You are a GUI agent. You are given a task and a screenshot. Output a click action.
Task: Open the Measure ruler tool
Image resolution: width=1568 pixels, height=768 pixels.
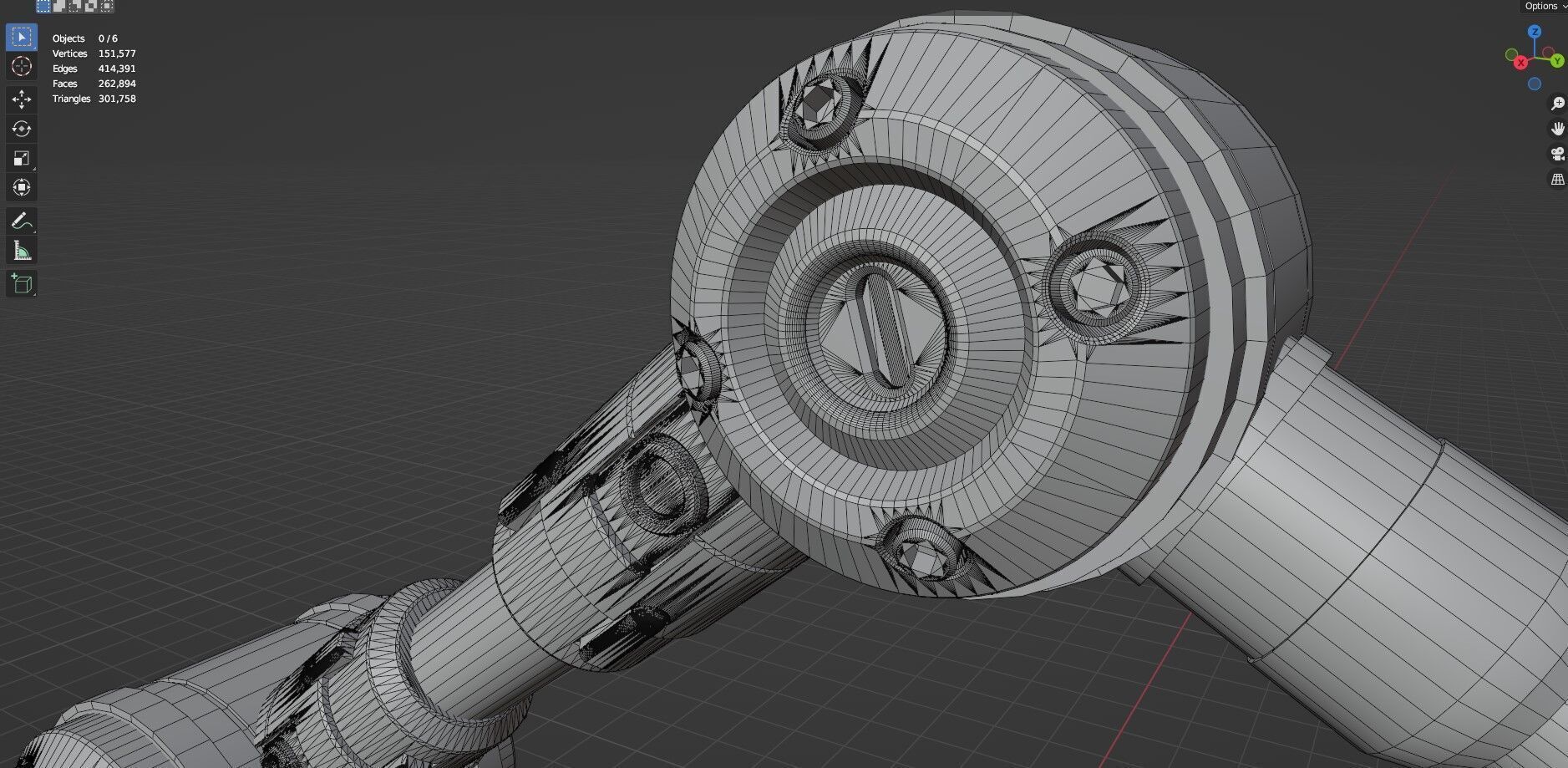pos(22,251)
